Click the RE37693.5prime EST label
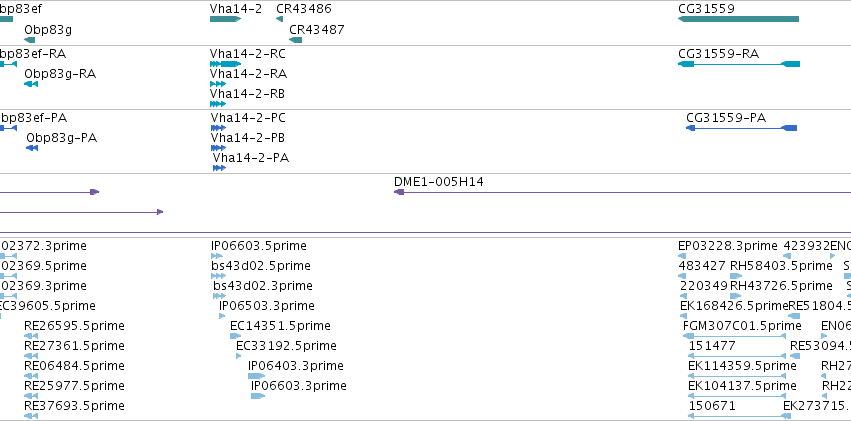The width and height of the screenshot is (851, 421). point(74,406)
